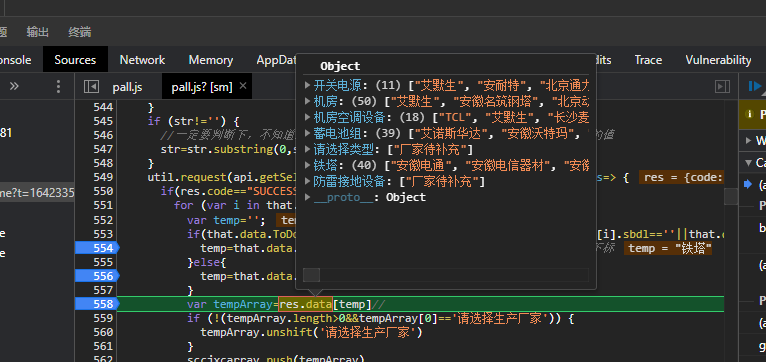Click the popup's horizontal scrollbar thumb
766x362 pixels.
coord(312,275)
